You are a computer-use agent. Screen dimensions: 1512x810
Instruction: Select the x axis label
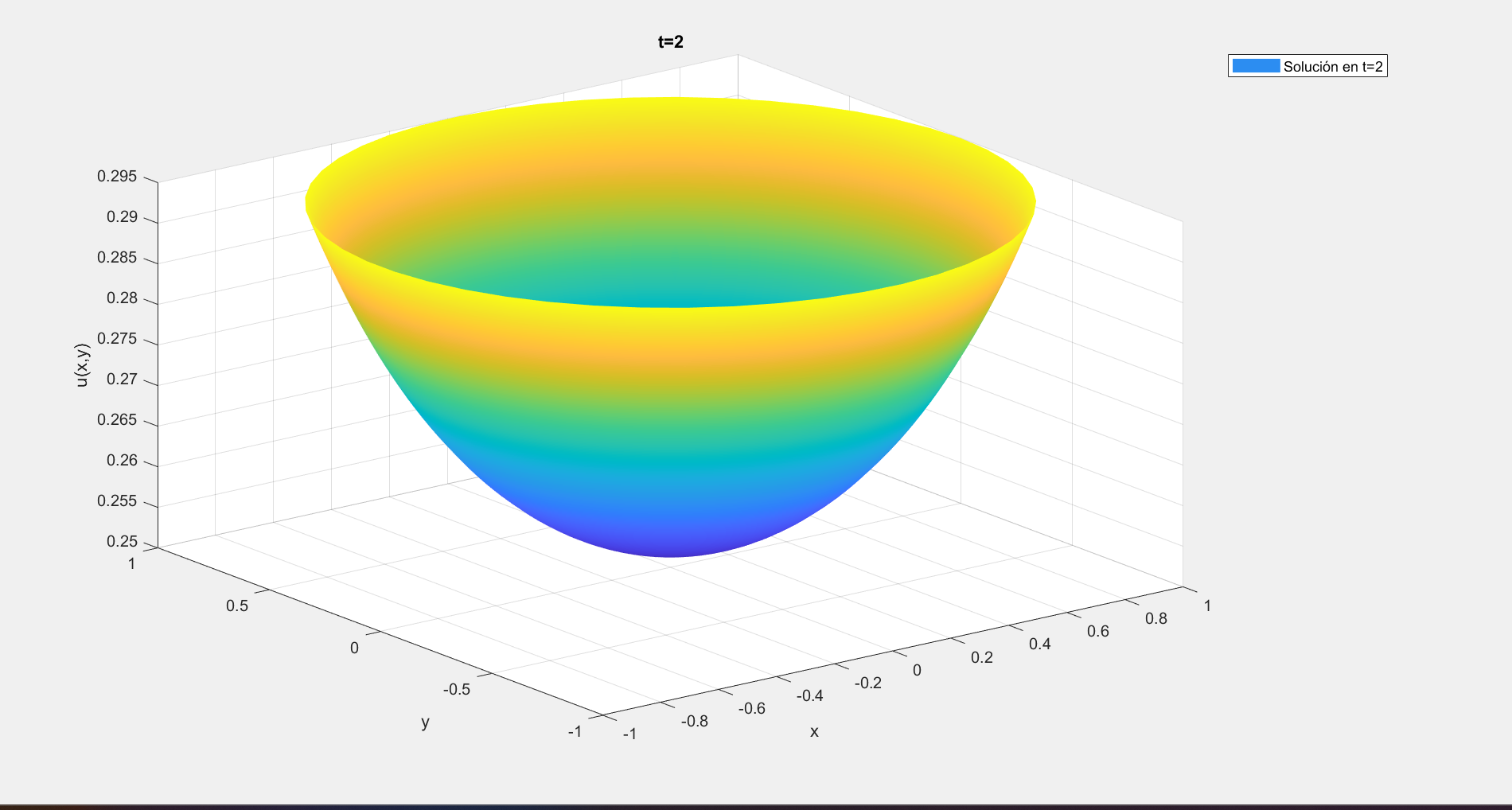[x=814, y=731]
